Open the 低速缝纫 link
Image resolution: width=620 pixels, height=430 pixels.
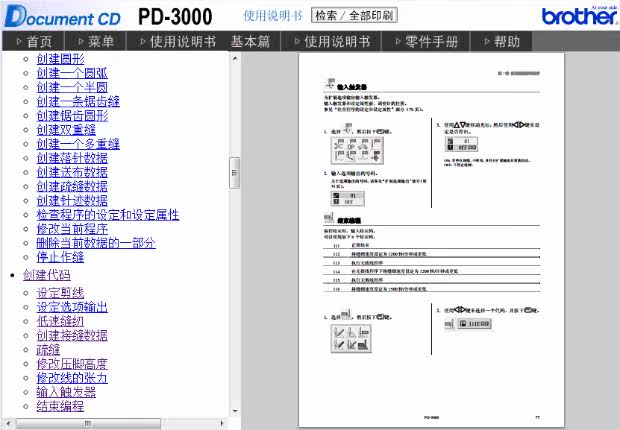click(x=60, y=322)
